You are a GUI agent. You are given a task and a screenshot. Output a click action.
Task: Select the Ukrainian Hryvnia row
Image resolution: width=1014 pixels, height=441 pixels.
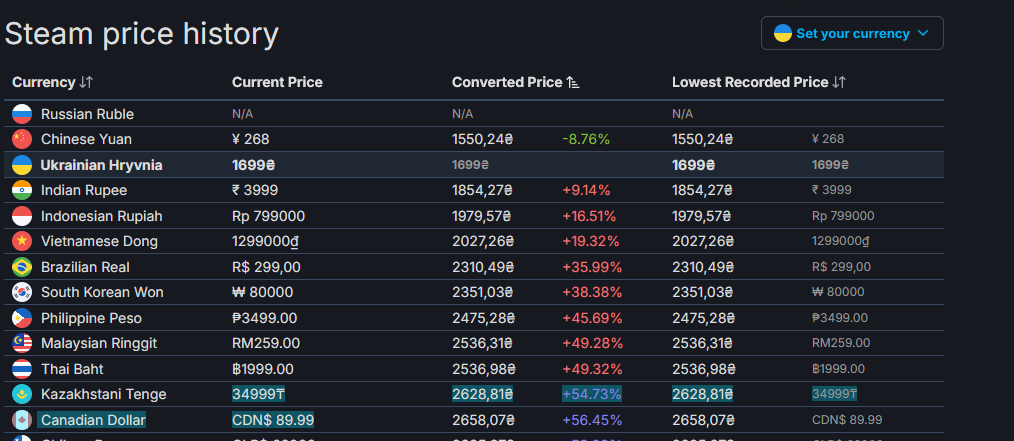[101, 165]
